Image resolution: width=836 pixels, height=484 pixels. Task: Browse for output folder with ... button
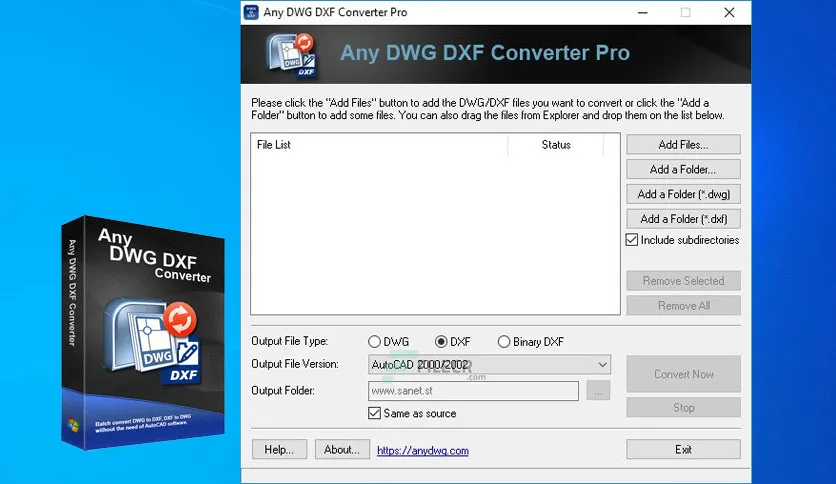coord(598,391)
